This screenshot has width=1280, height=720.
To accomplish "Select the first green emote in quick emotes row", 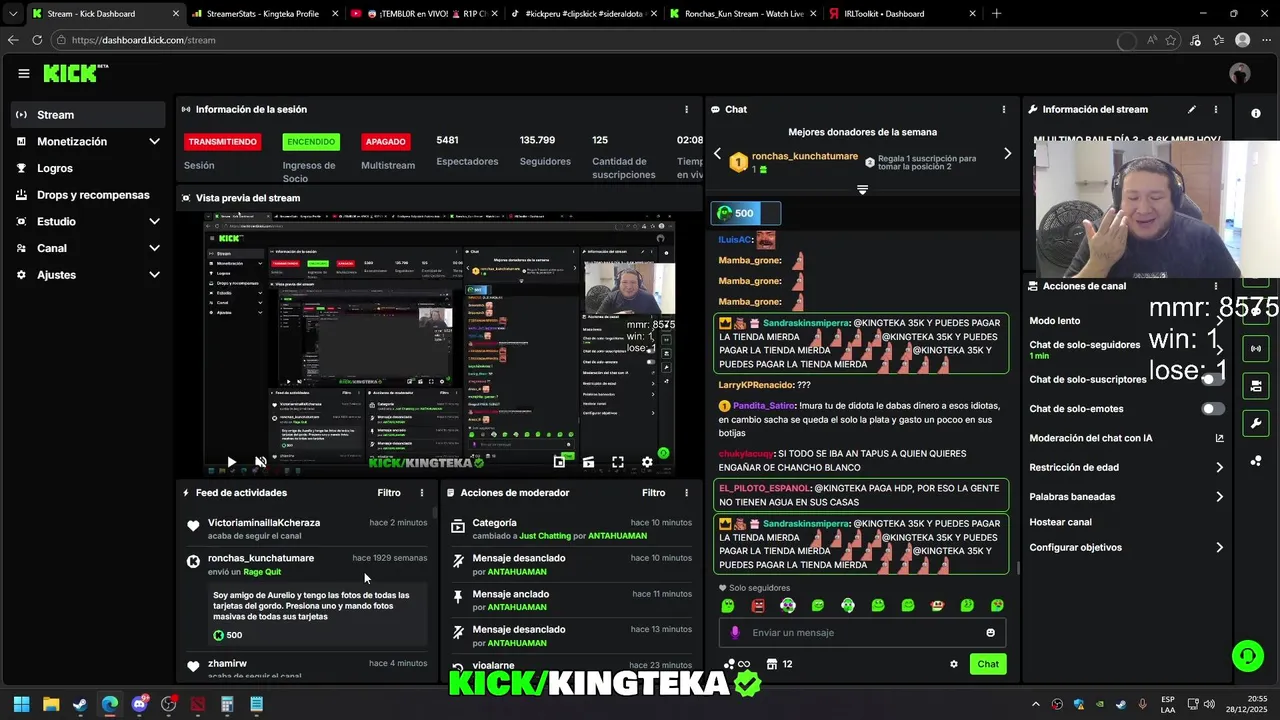I will (728, 605).
